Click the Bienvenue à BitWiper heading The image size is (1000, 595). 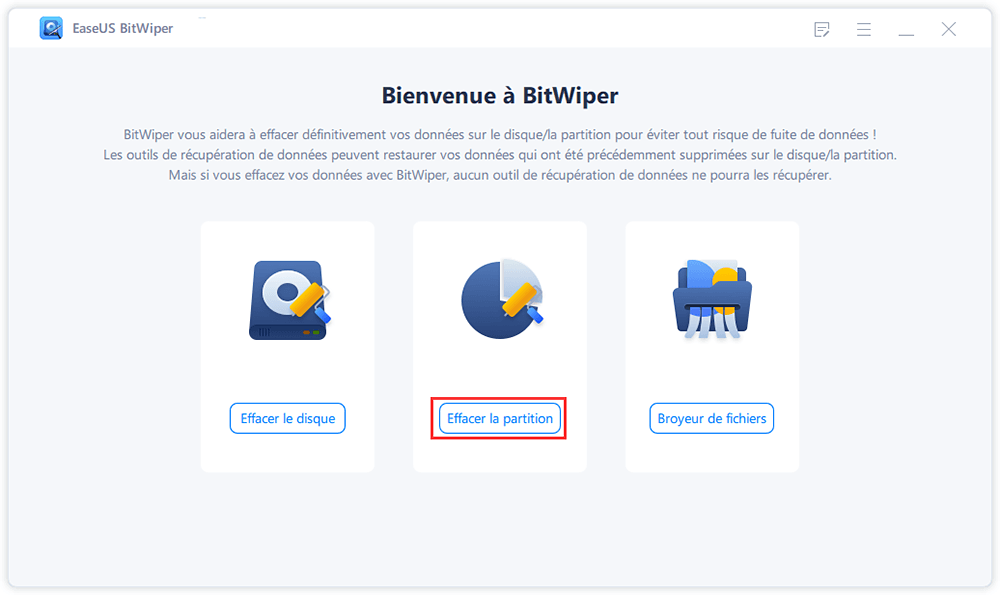pos(499,95)
